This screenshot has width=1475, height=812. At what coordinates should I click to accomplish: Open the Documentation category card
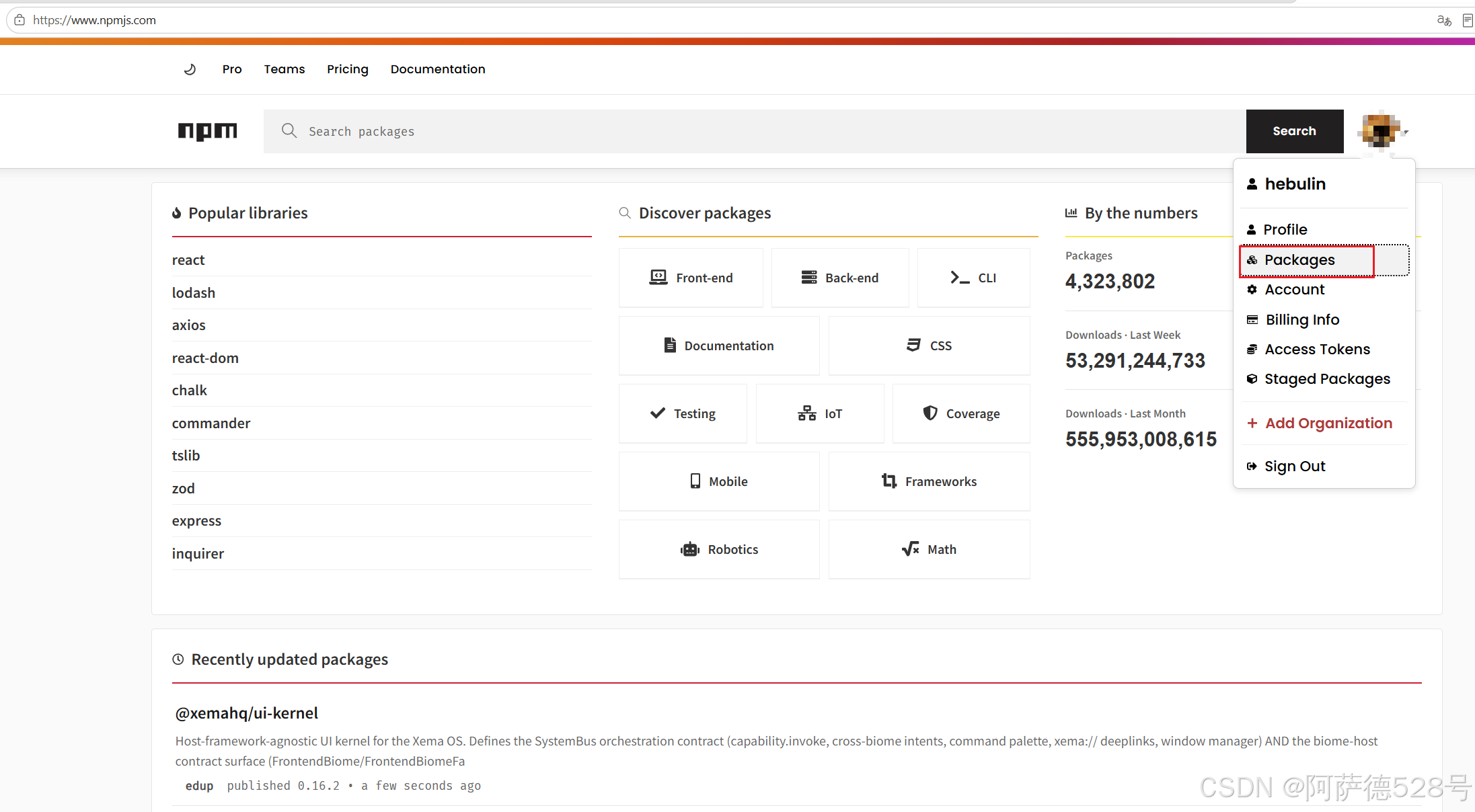click(x=719, y=346)
